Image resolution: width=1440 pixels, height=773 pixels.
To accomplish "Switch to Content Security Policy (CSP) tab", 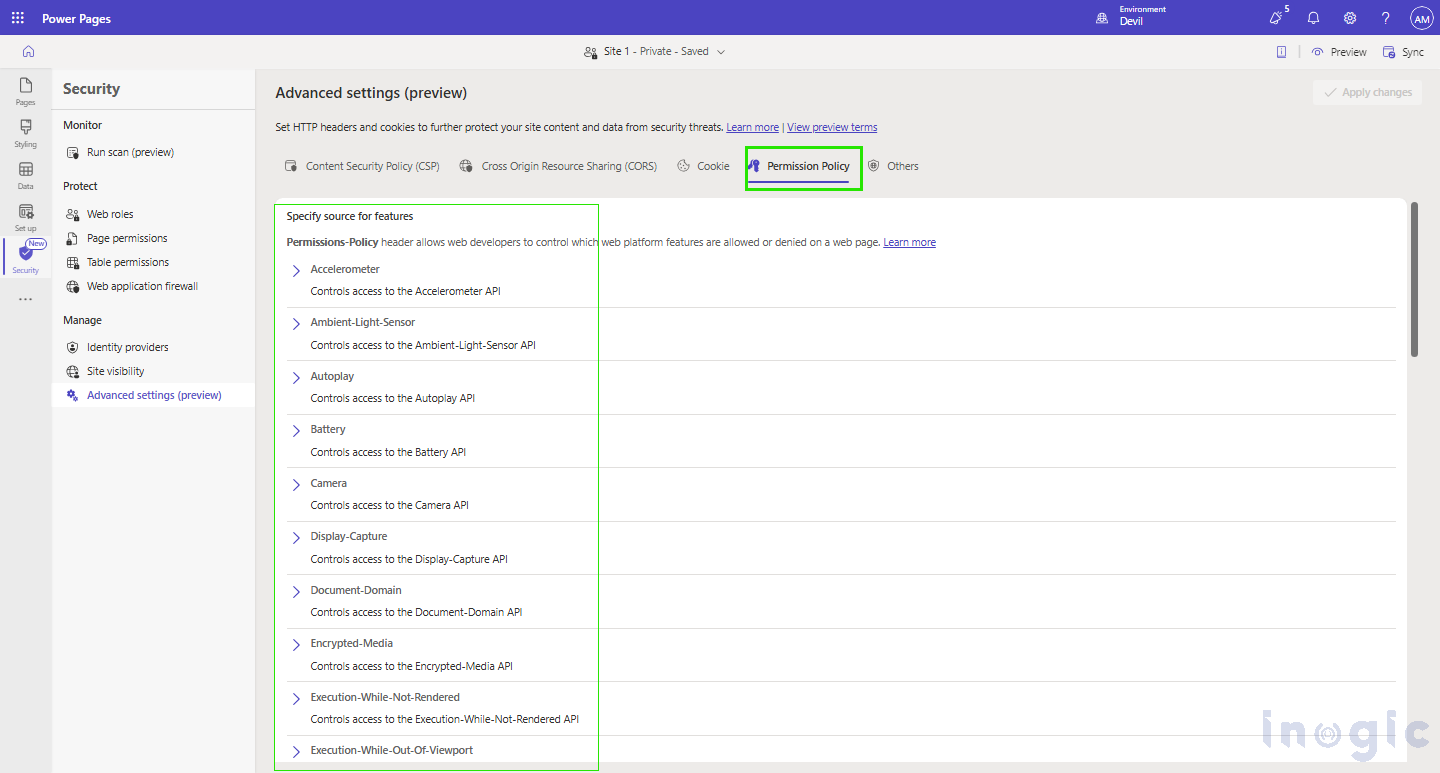I will click(x=362, y=166).
